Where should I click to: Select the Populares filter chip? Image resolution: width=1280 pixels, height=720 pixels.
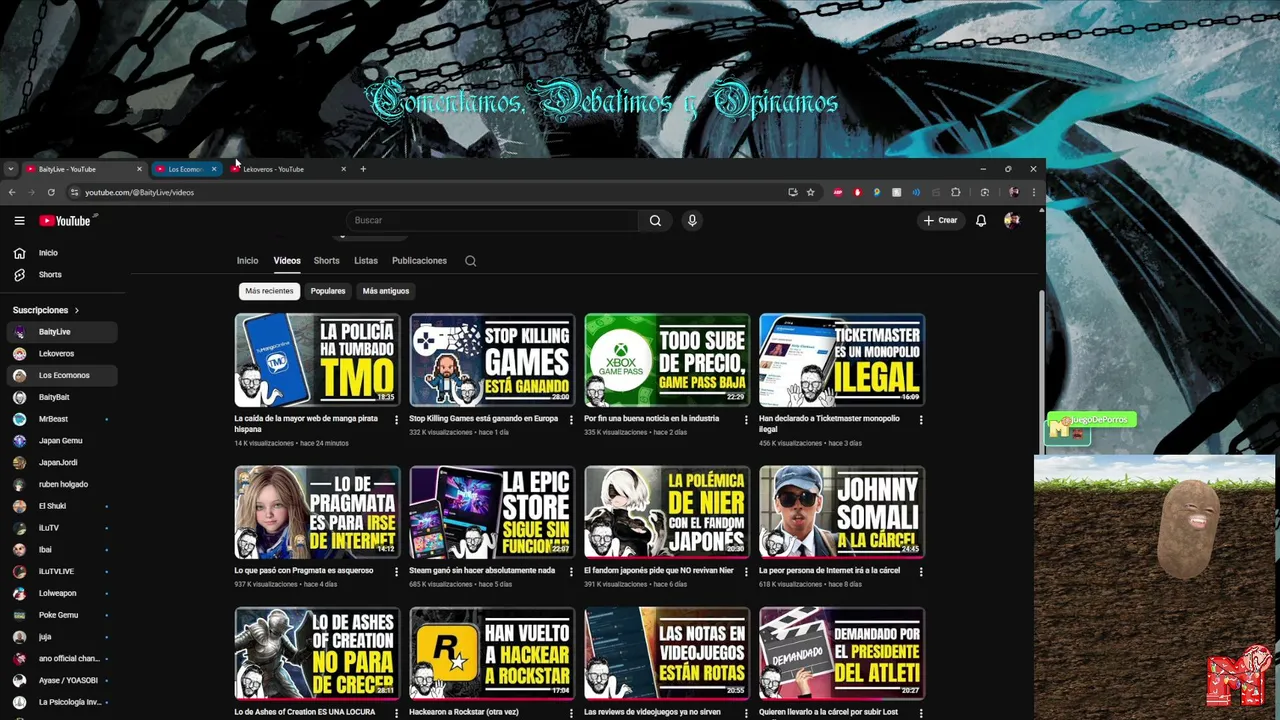click(x=328, y=291)
